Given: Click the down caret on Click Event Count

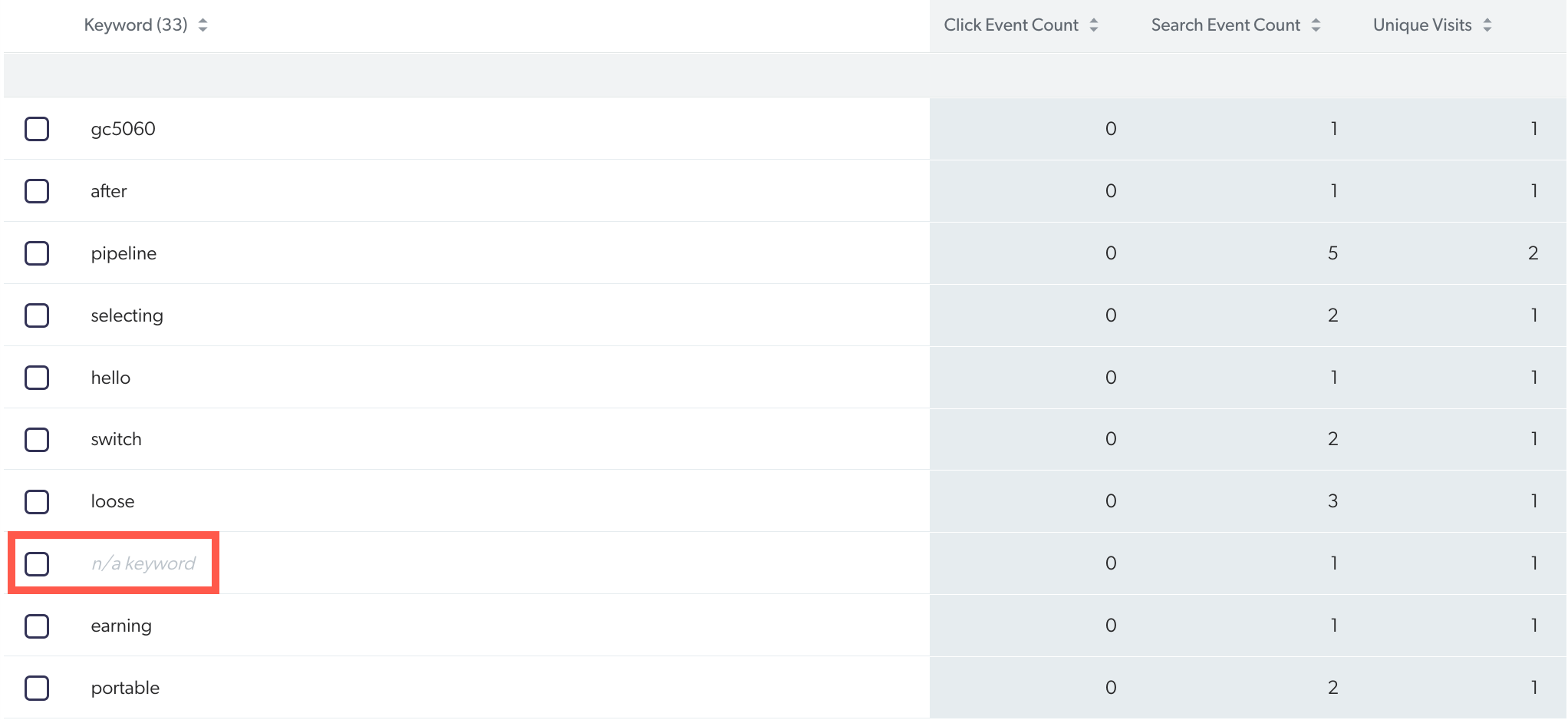Looking at the screenshot, I should [1094, 28].
